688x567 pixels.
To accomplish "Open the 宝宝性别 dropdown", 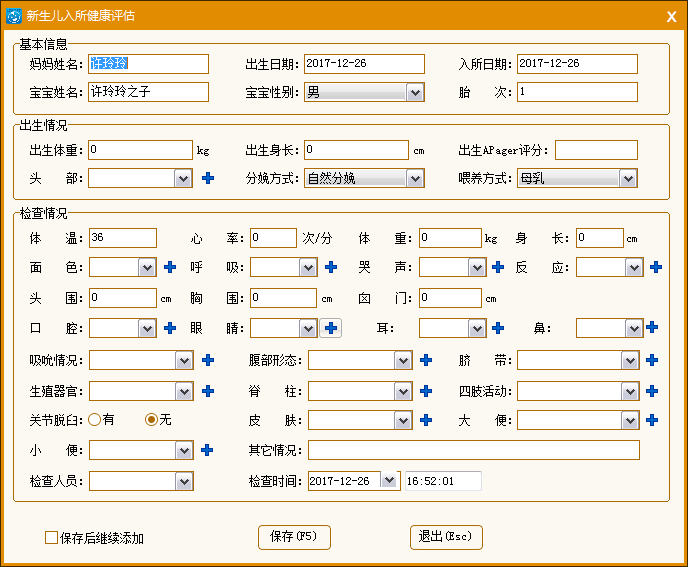I will coord(415,92).
